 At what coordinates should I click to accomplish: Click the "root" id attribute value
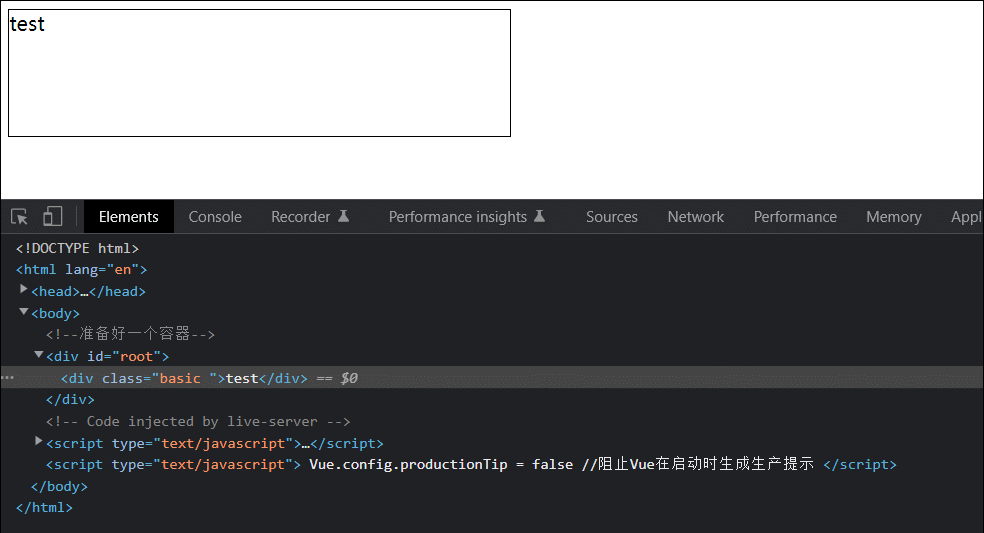click(x=136, y=357)
